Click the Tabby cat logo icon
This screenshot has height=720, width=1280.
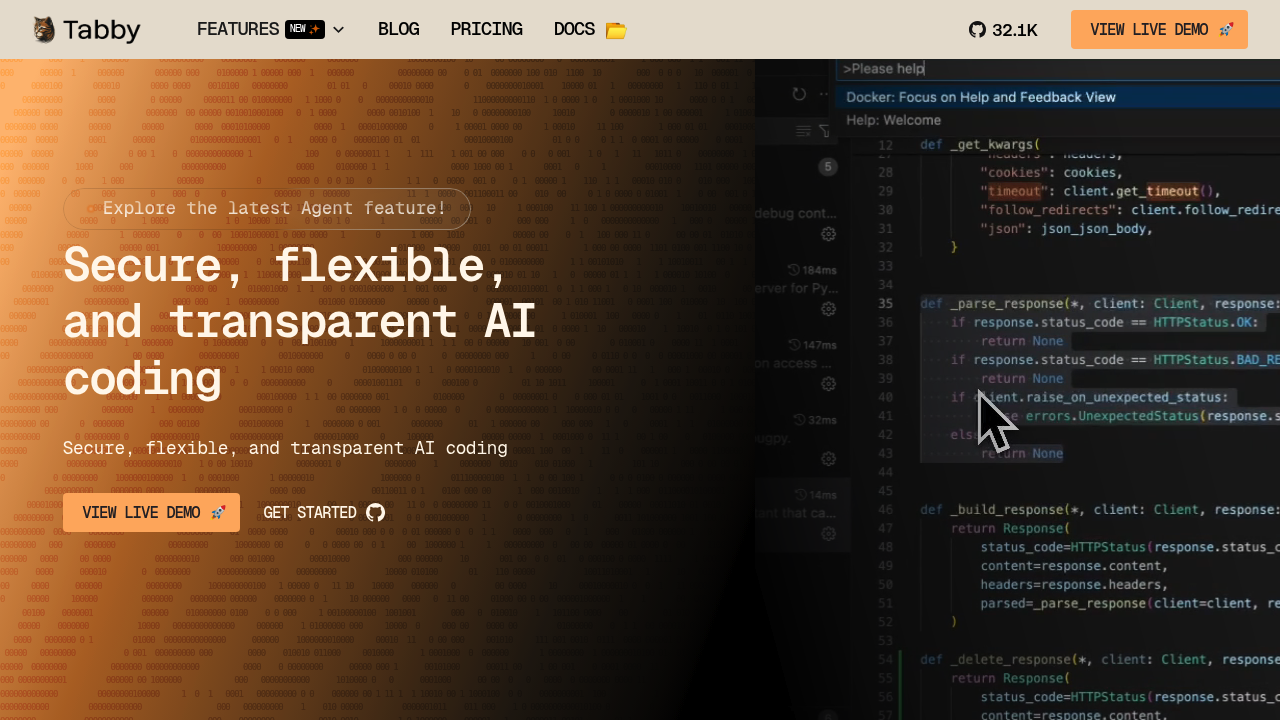point(43,30)
